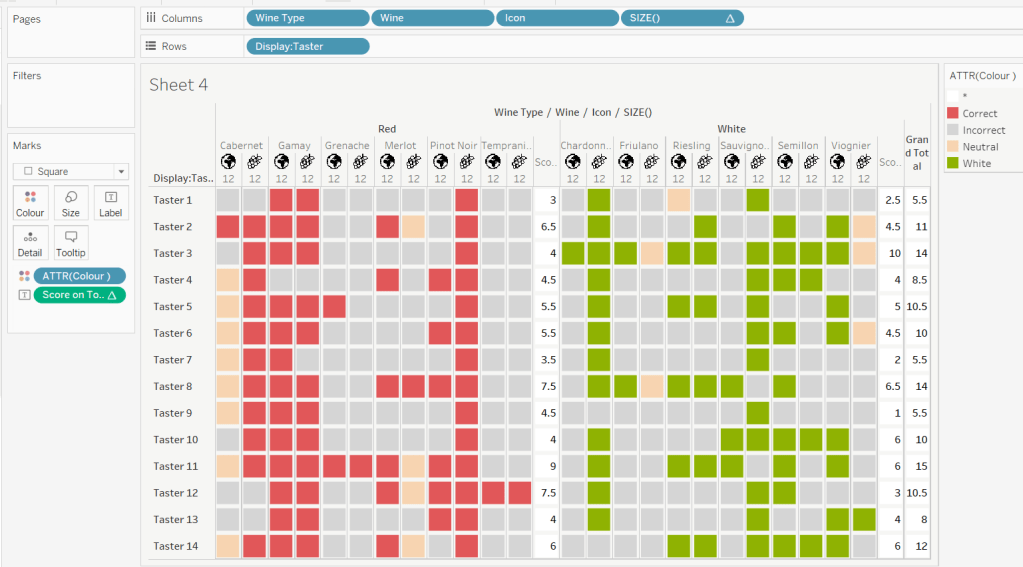This screenshot has height=567, width=1023.
Task: Click the grape icon under Pinot Noir
Action: click(466, 161)
